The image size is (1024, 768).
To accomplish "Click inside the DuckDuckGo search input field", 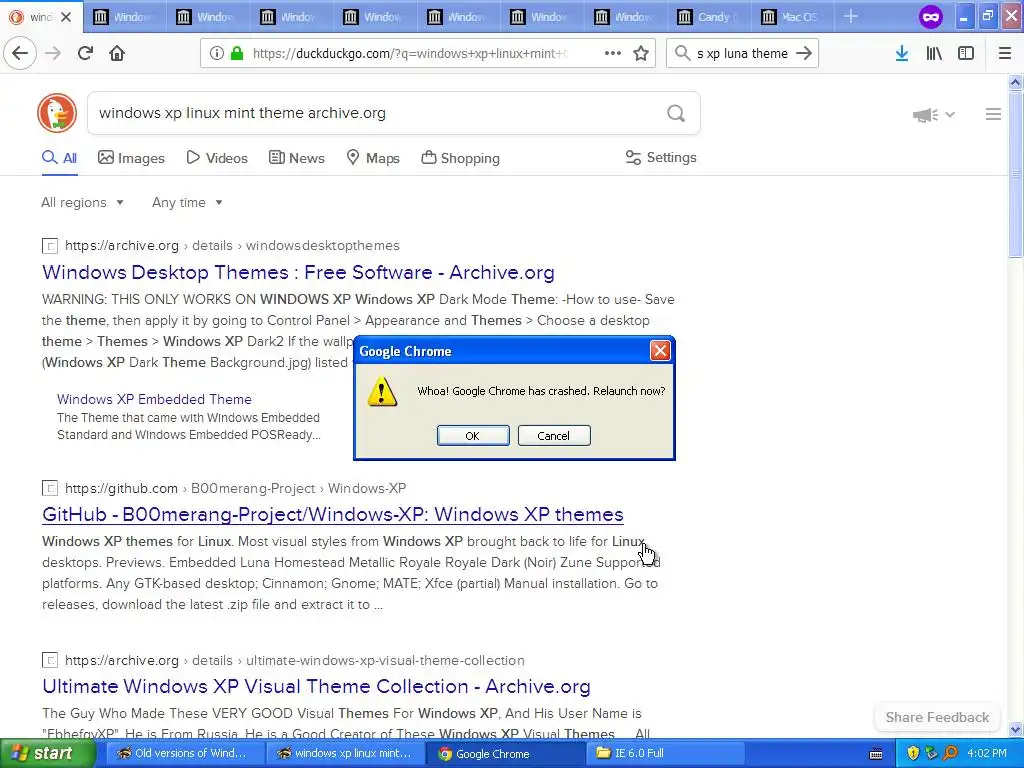I will point(376,113).
